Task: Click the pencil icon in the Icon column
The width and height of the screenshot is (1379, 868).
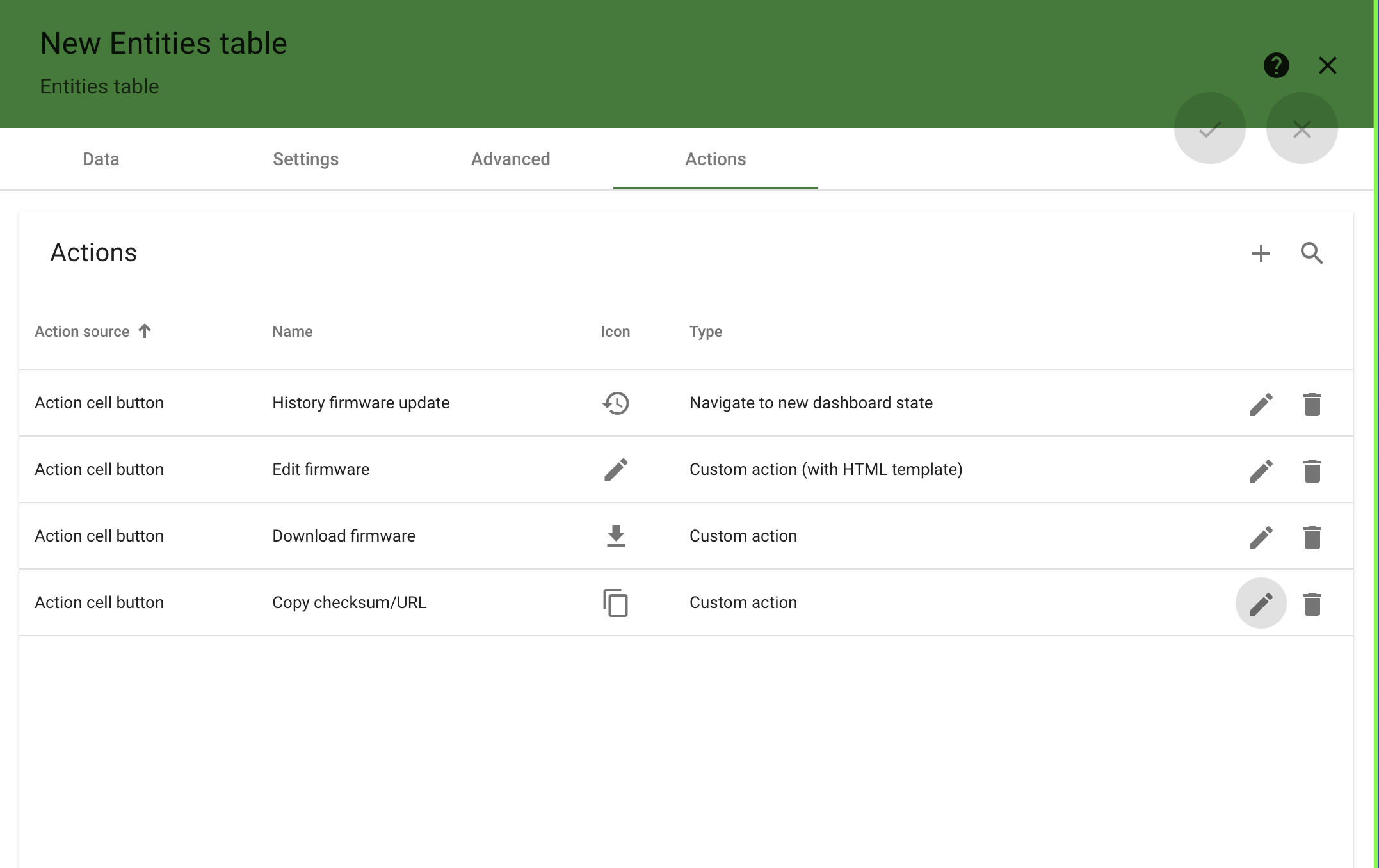Action: (616, 469)
